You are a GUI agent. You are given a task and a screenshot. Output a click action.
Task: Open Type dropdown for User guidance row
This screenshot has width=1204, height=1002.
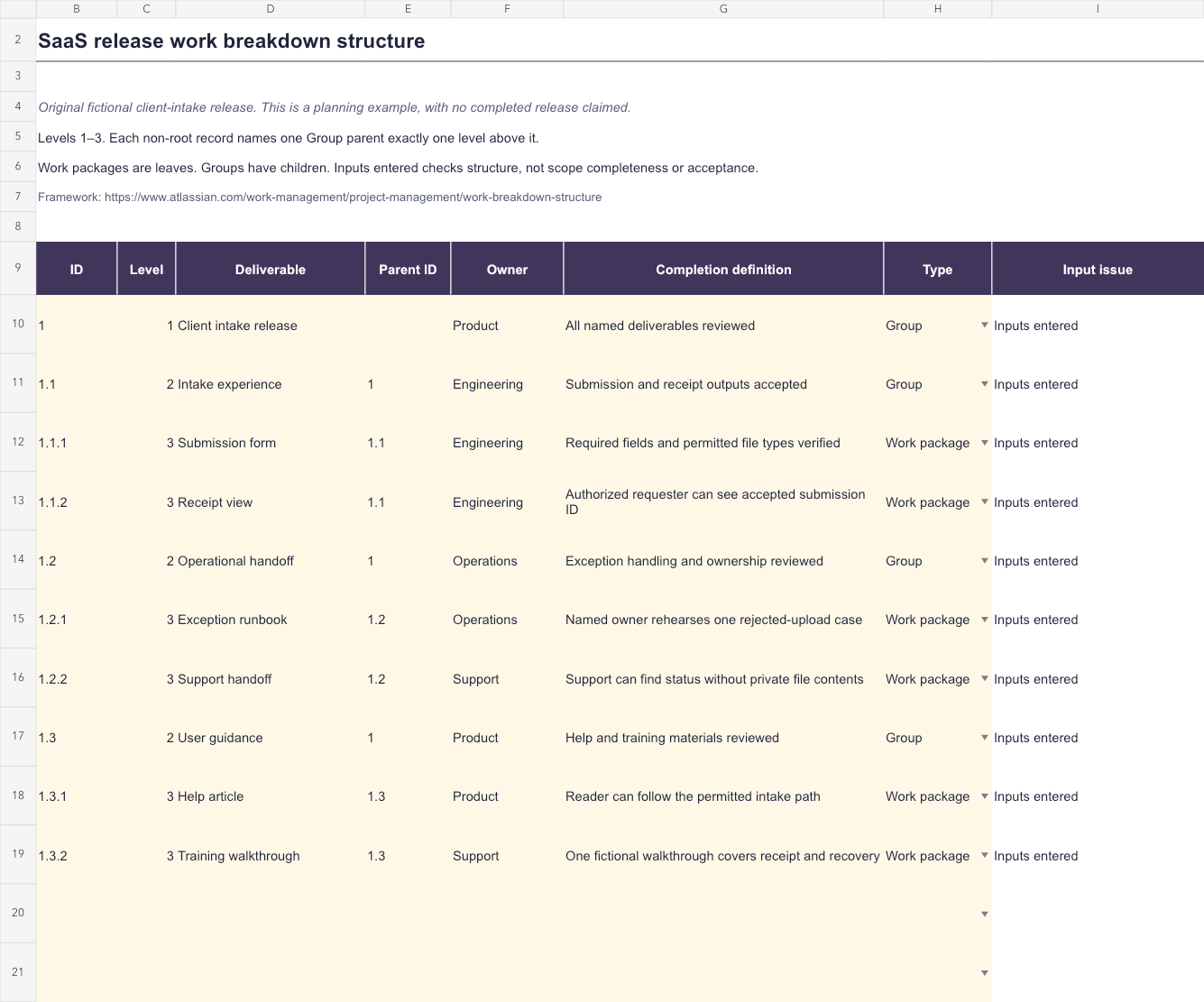tap(984, 738)
